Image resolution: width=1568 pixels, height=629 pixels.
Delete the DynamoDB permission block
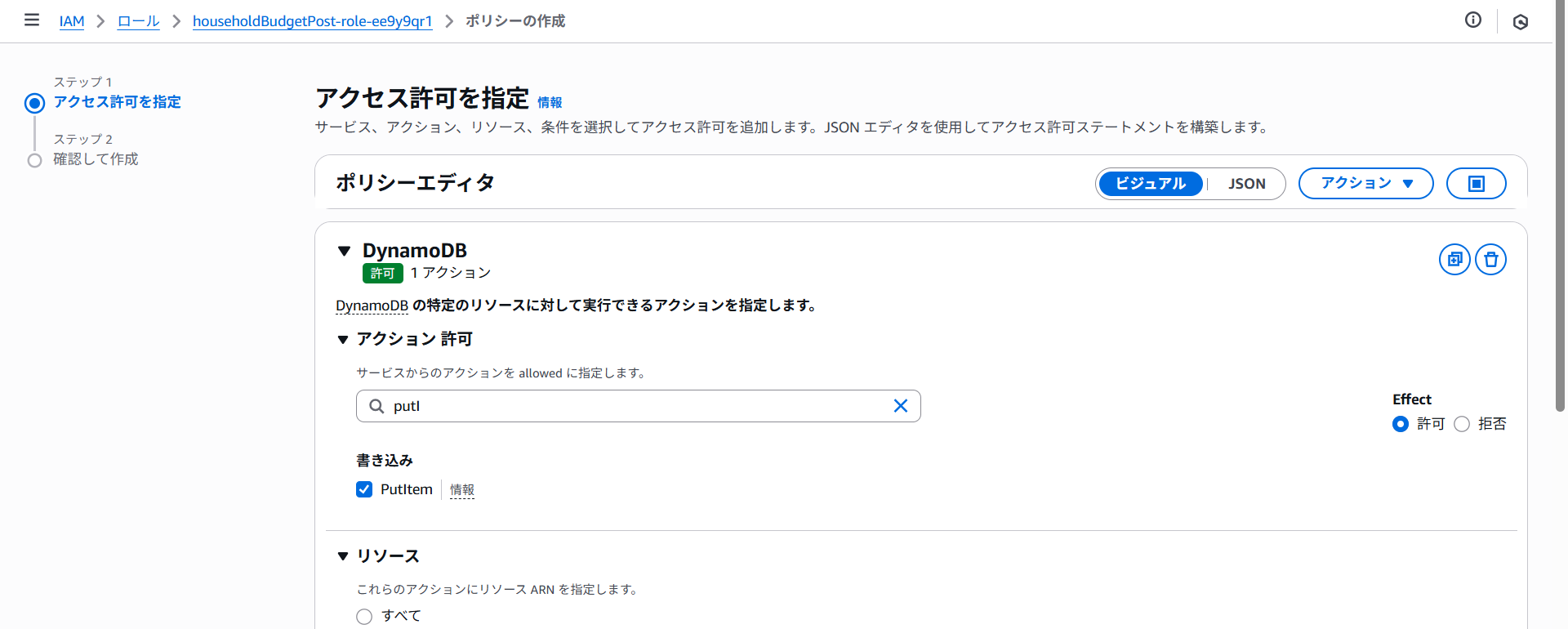pyautogui.click(x=1490, y=260)
